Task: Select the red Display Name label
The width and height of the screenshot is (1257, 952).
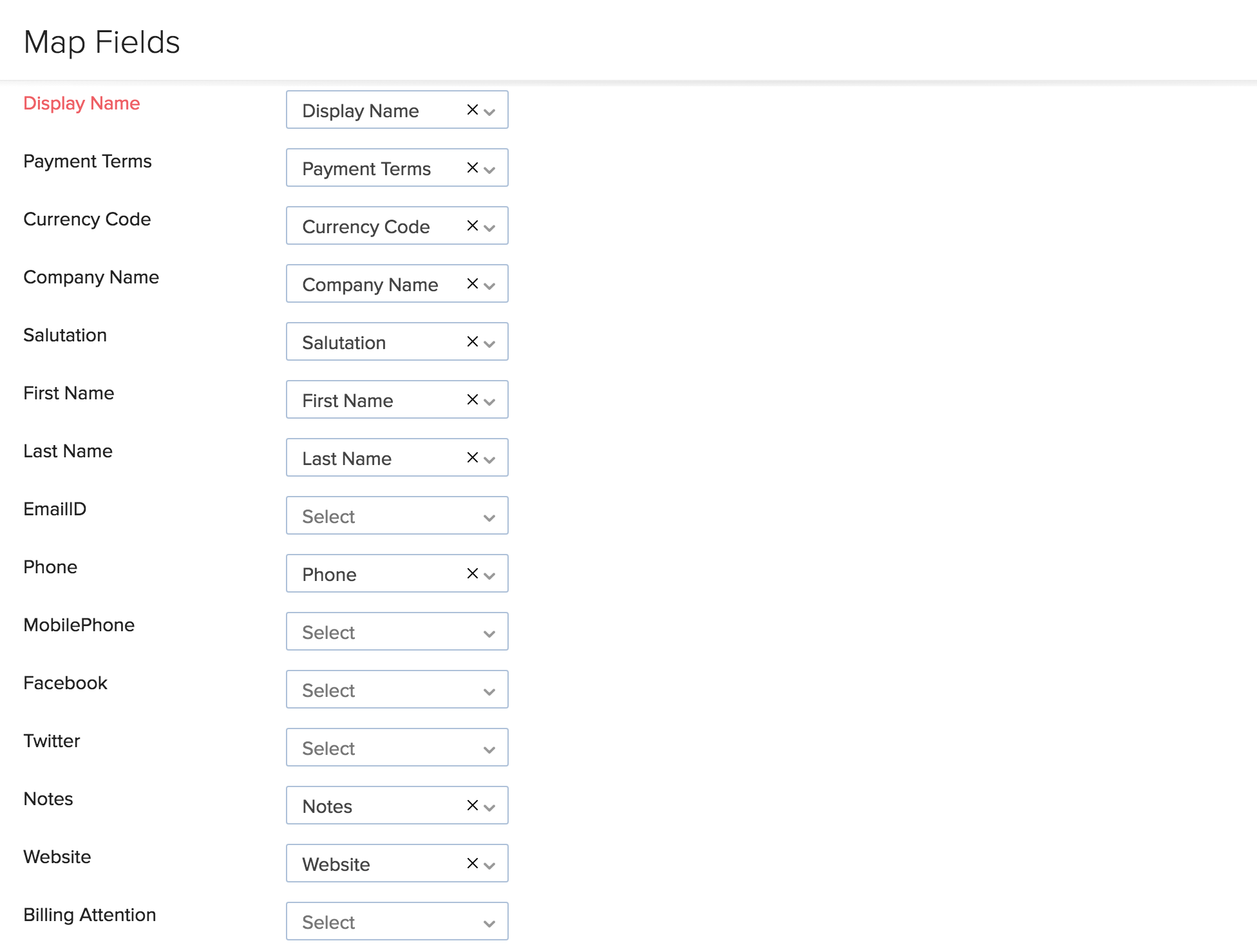Action: tap(81, 103)
